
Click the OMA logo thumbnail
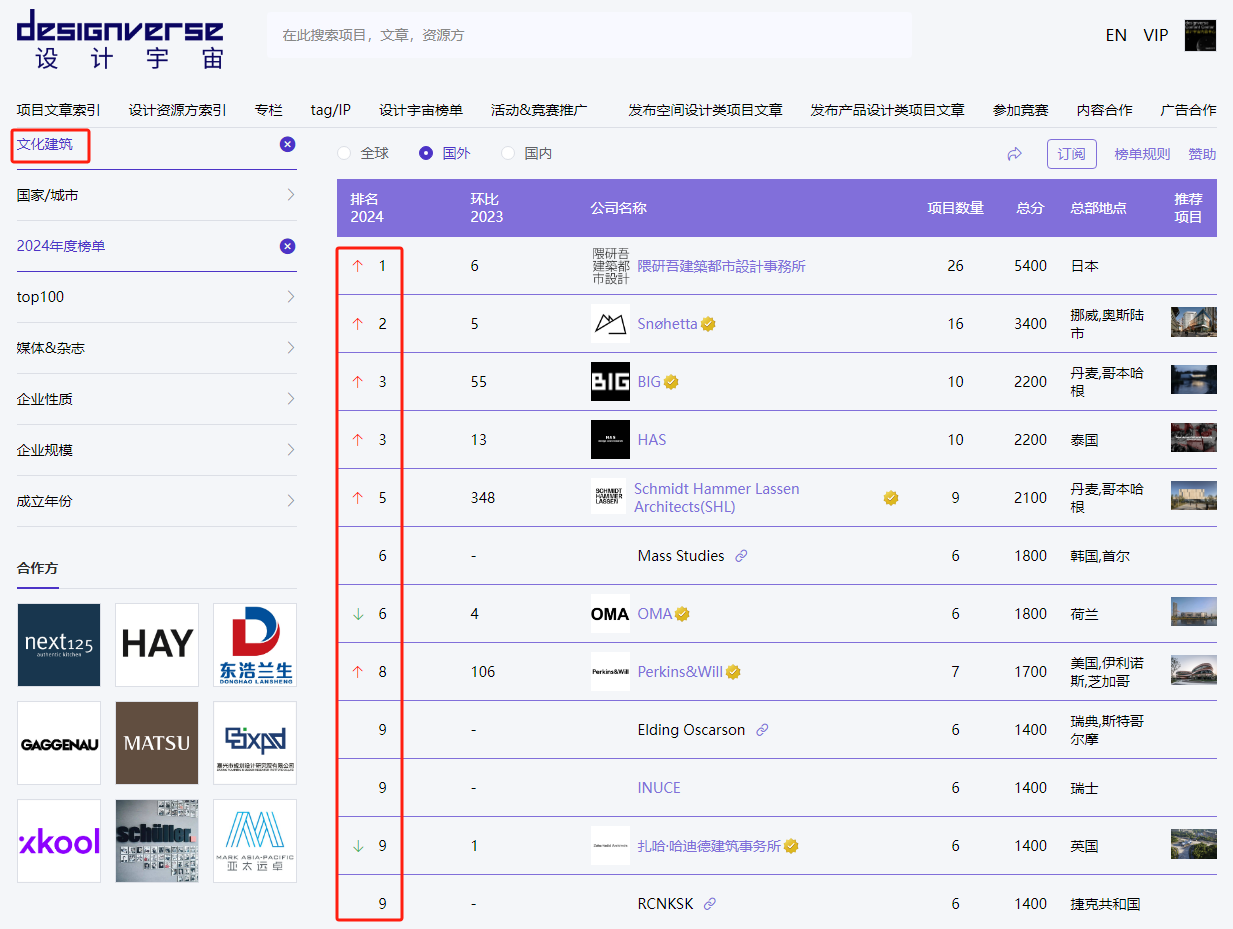click(610, 613)
